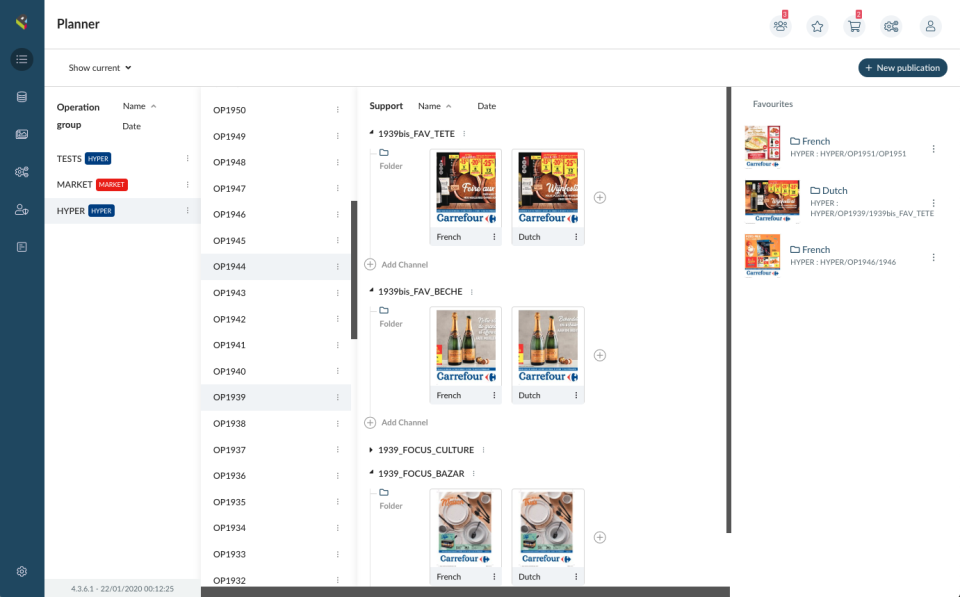Open the media panel icon in the sidebar

(x=21, y=134)
